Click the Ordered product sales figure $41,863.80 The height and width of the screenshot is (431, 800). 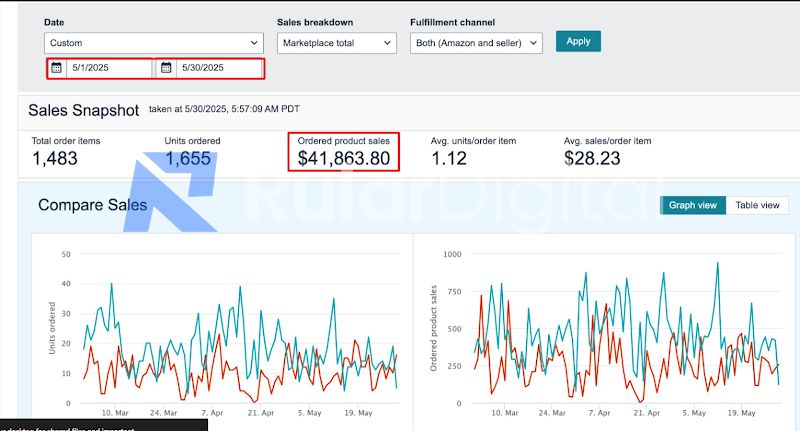344,158
